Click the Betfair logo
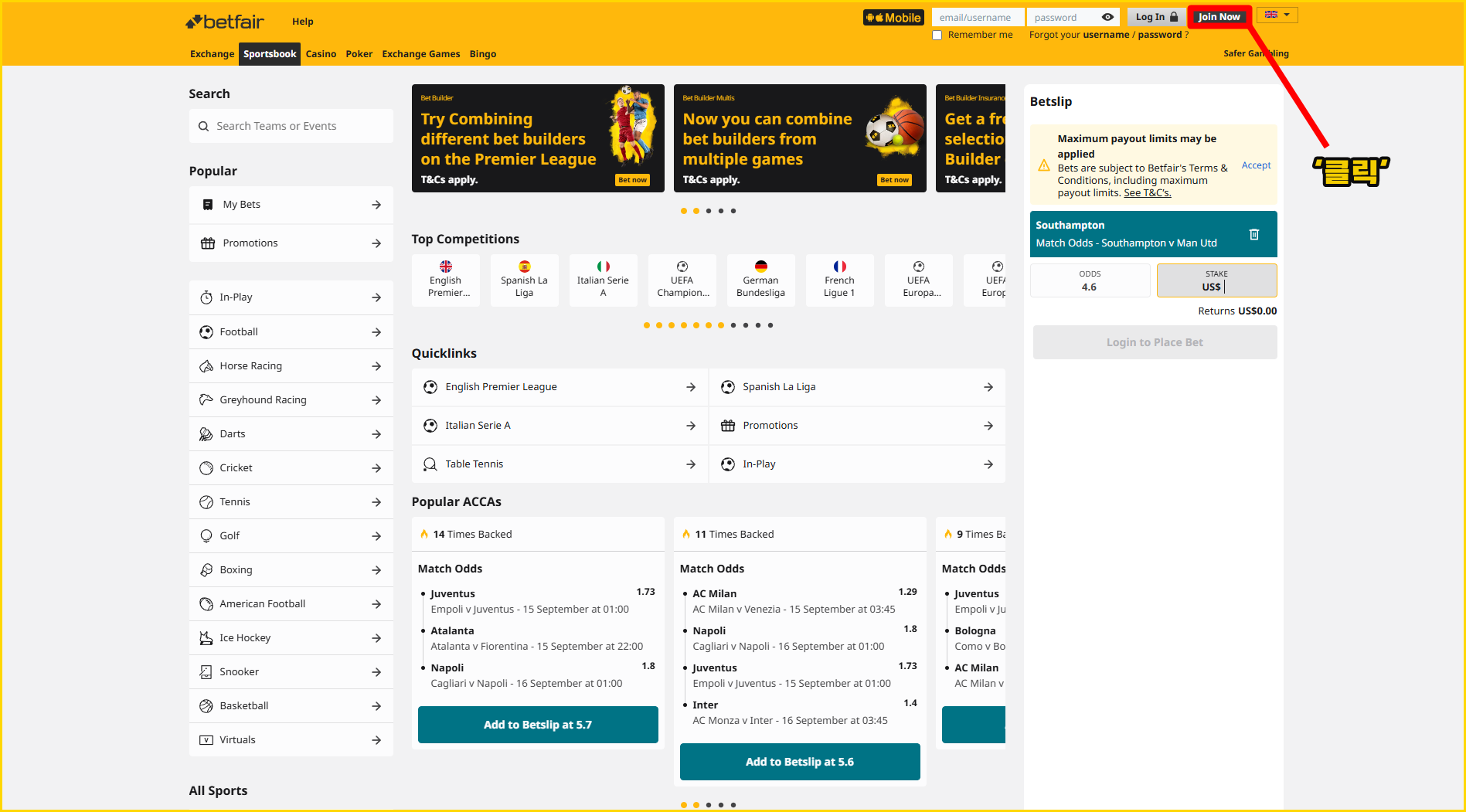The image size is (1466, 812). tap(225, 22)
